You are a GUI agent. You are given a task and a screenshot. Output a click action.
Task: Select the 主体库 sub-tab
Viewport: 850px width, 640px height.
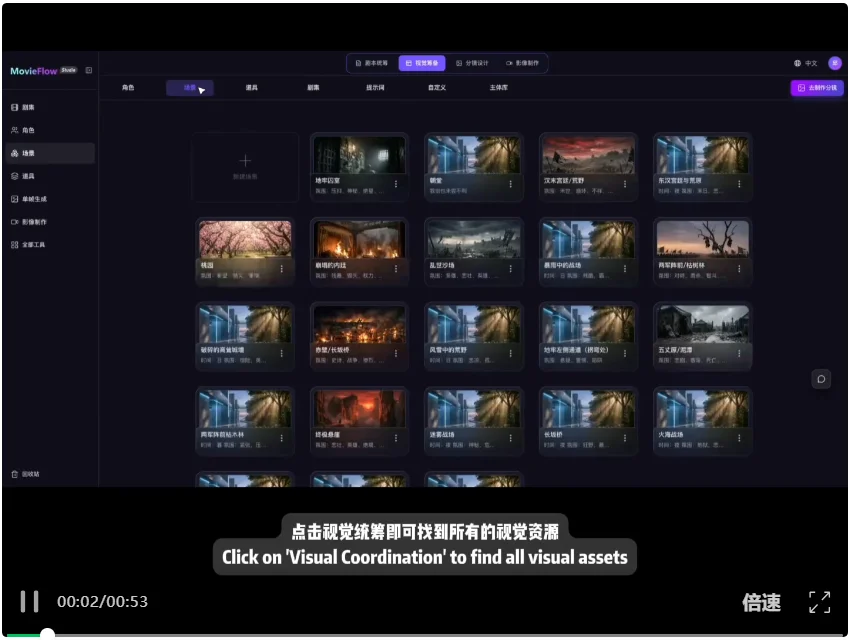[499, 88]
